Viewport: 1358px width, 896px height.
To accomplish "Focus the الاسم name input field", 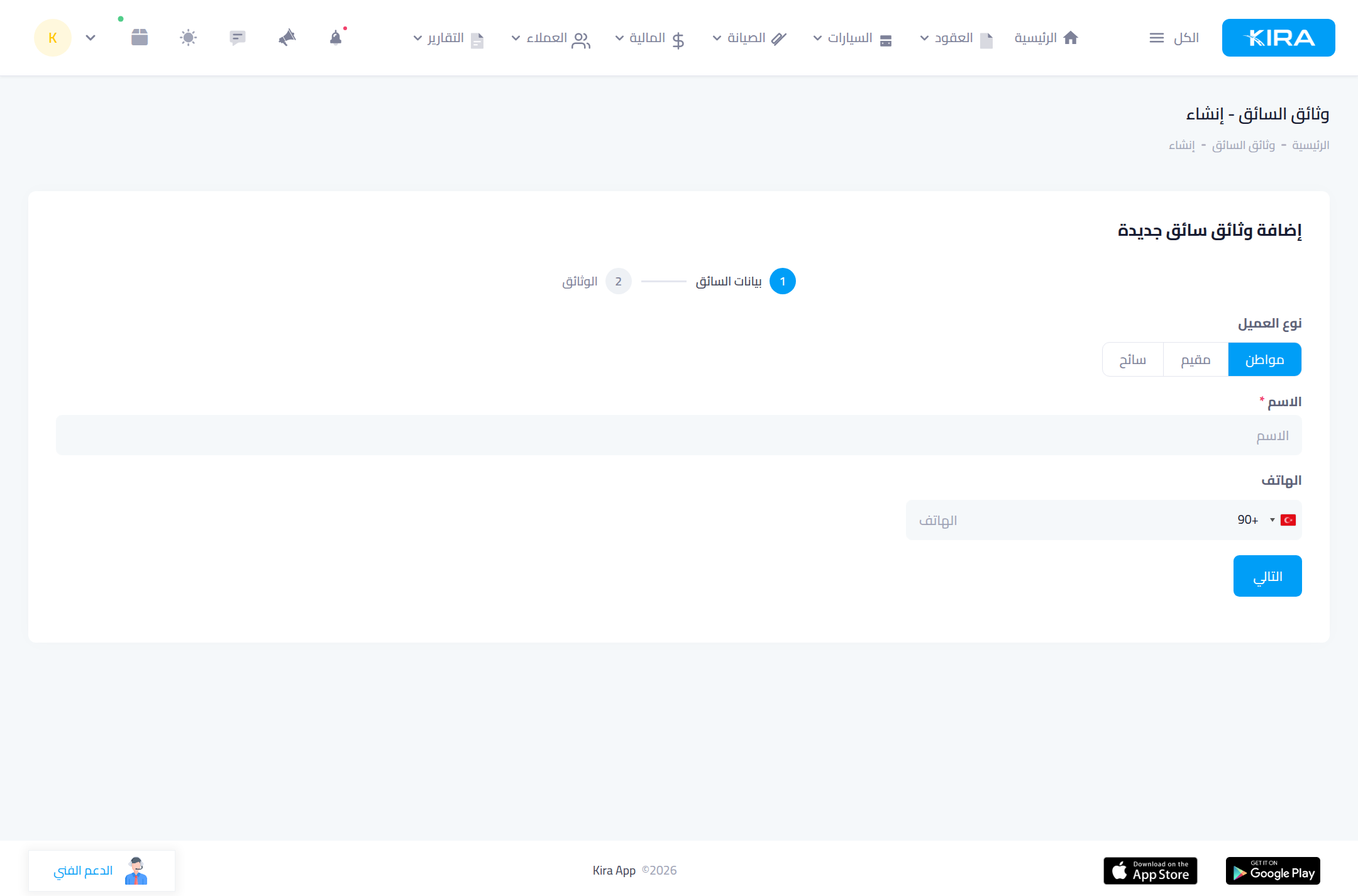I will coord(679,435).
